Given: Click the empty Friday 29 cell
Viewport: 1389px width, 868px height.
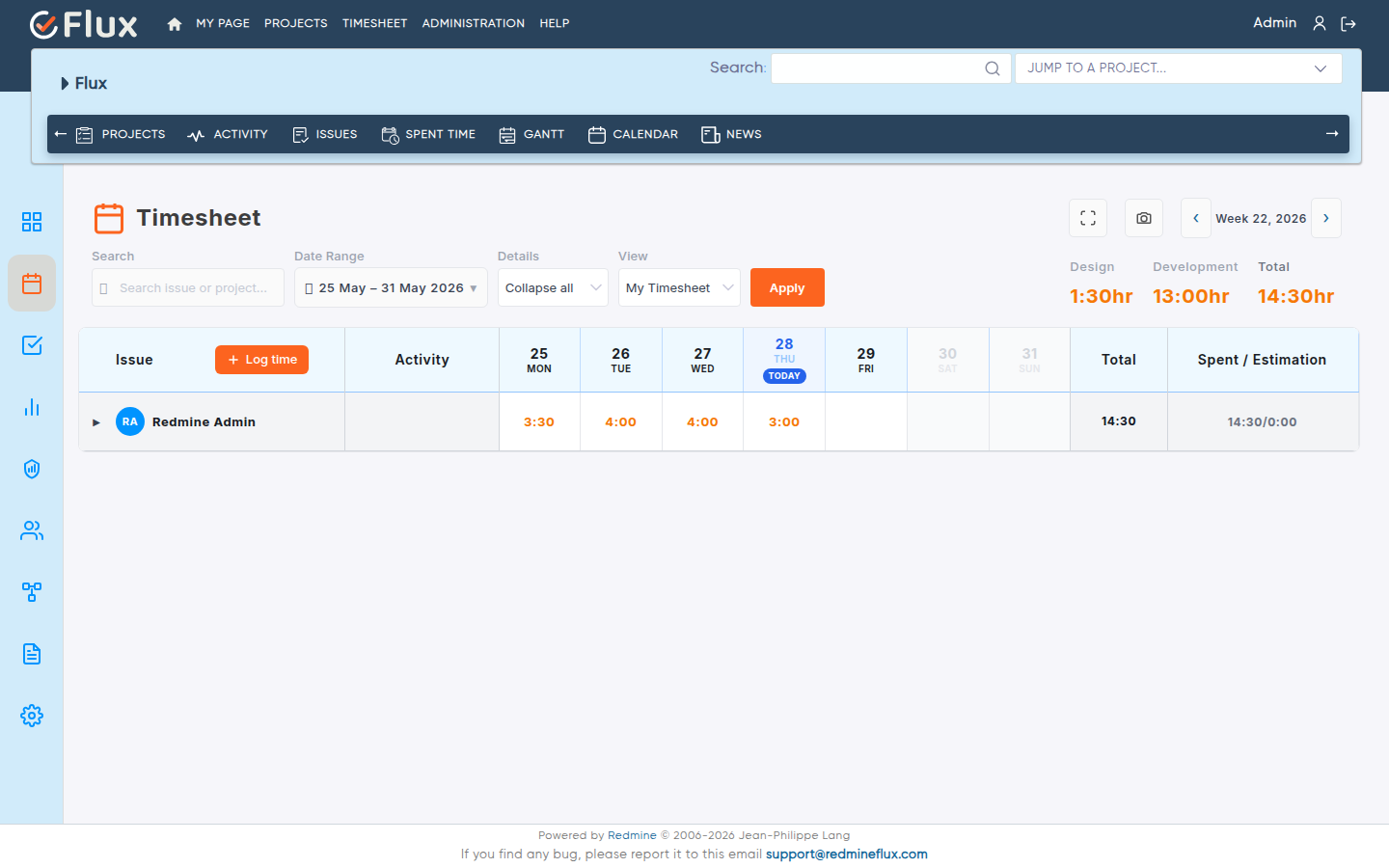Looking at the screenshot, I should pos(866,422).
